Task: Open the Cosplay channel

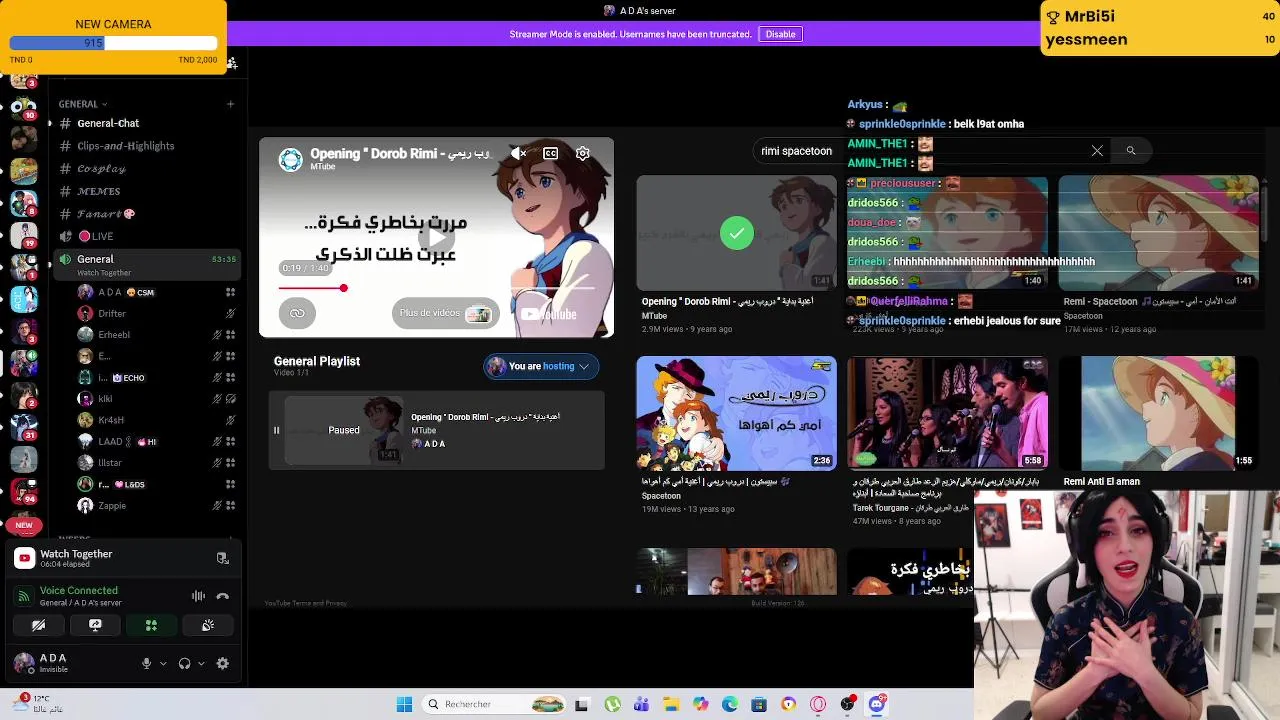Action: pyautogui.click(x=101, y=169)
